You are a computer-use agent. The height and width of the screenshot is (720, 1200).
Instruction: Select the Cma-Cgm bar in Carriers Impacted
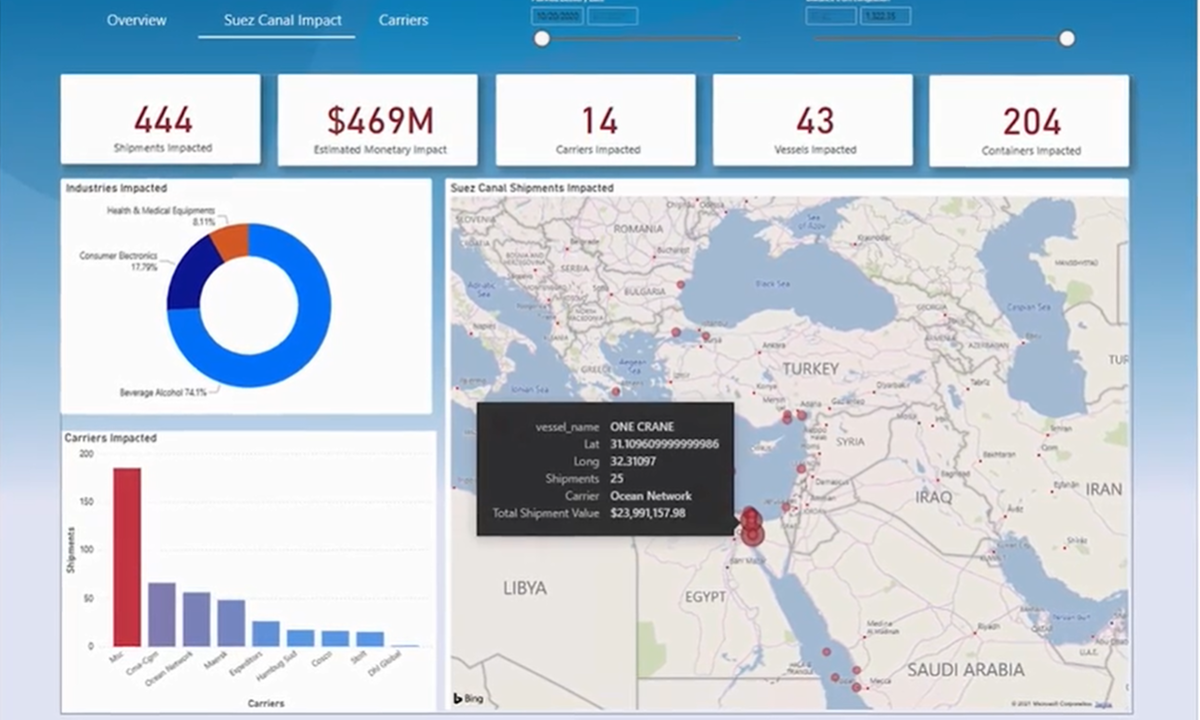coord(162,614)
